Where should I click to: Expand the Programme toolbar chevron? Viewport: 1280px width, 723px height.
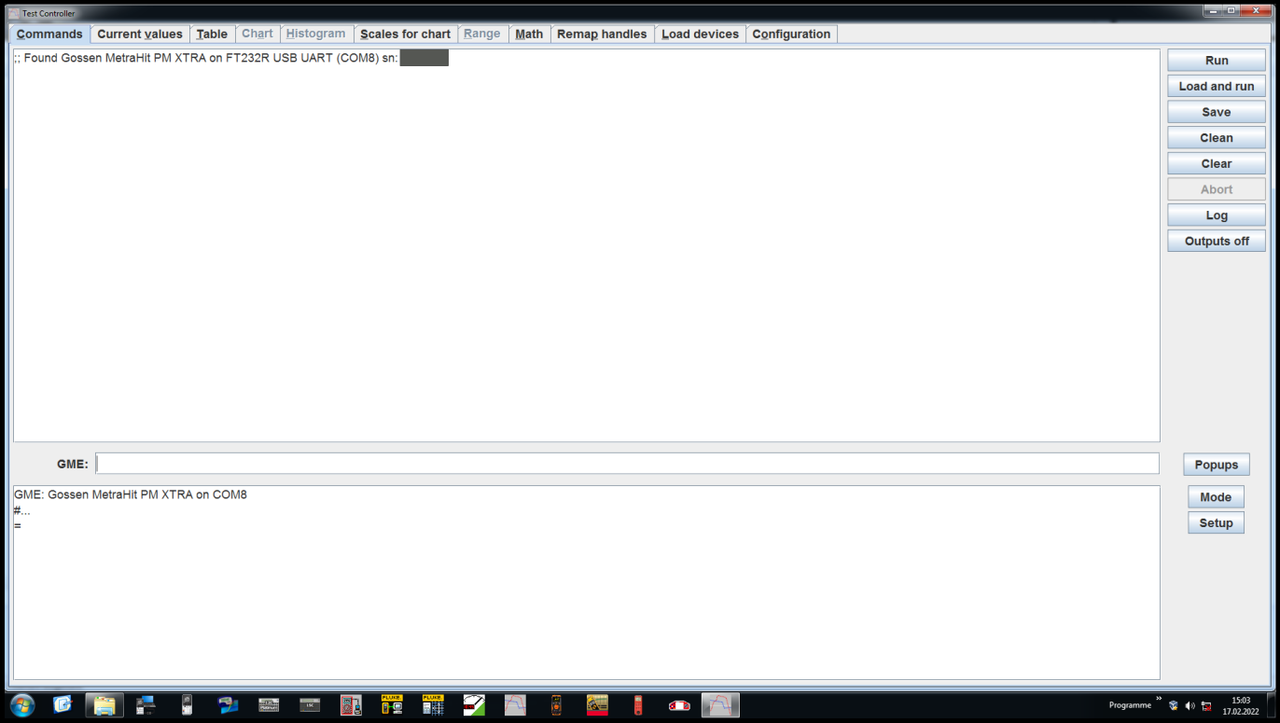(x=1159, y=700)
